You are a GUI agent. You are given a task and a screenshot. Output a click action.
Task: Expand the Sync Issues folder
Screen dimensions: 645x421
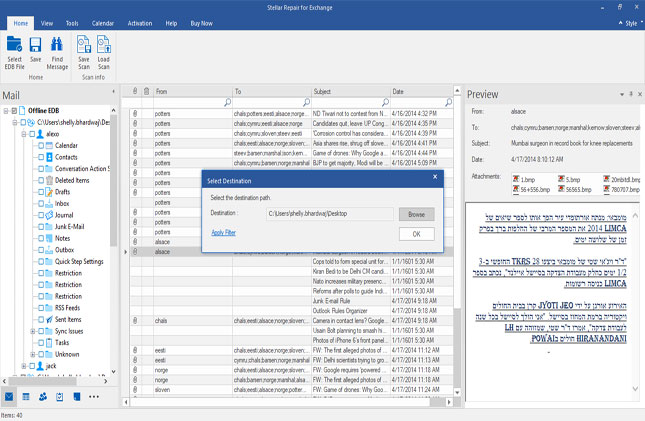[32, 331]
